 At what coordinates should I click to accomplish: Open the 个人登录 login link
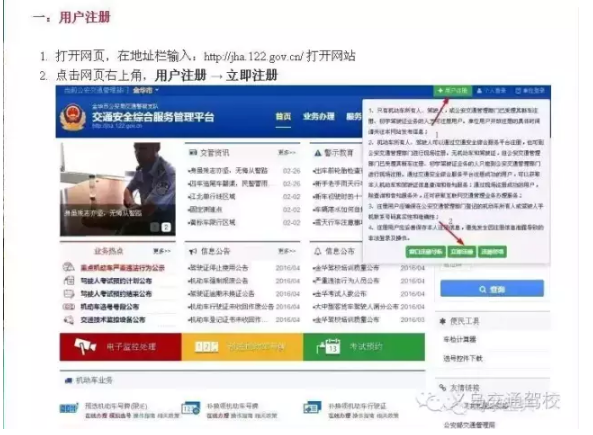(491, 91)
